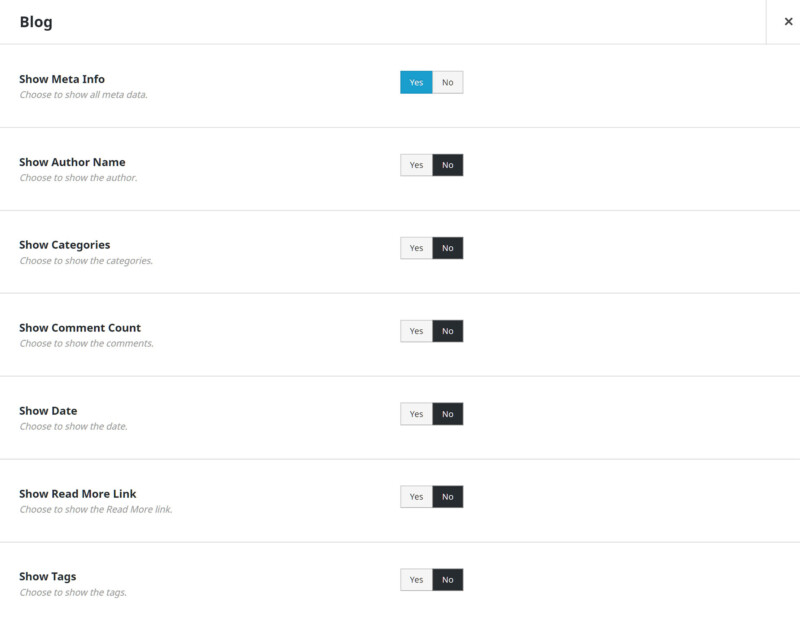The width and height of the screenshot is (800, 624).
Task: Turn on Show Tags with Yes
Action: coord(416,580)
